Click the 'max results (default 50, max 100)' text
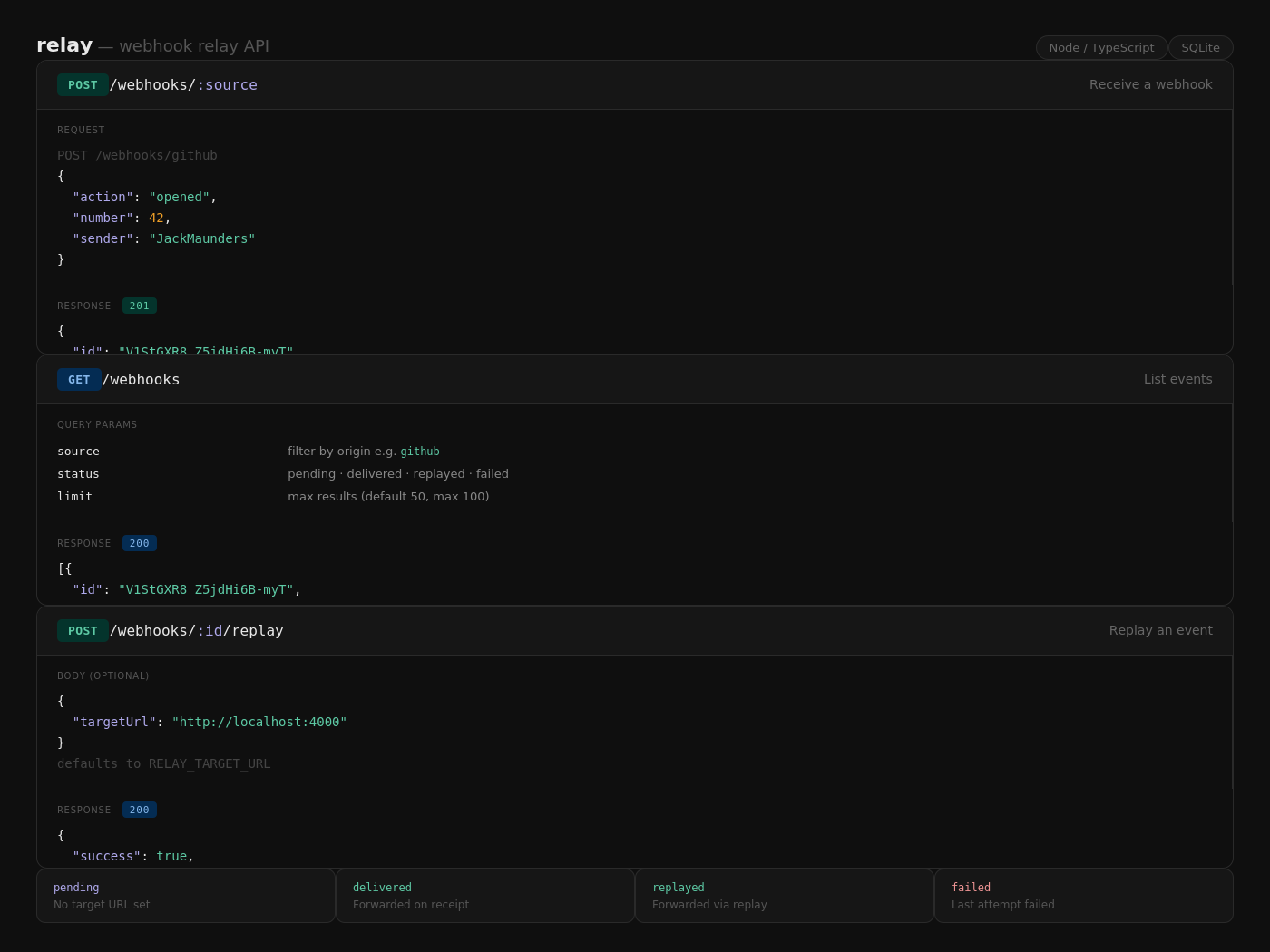 click(388, 497)
